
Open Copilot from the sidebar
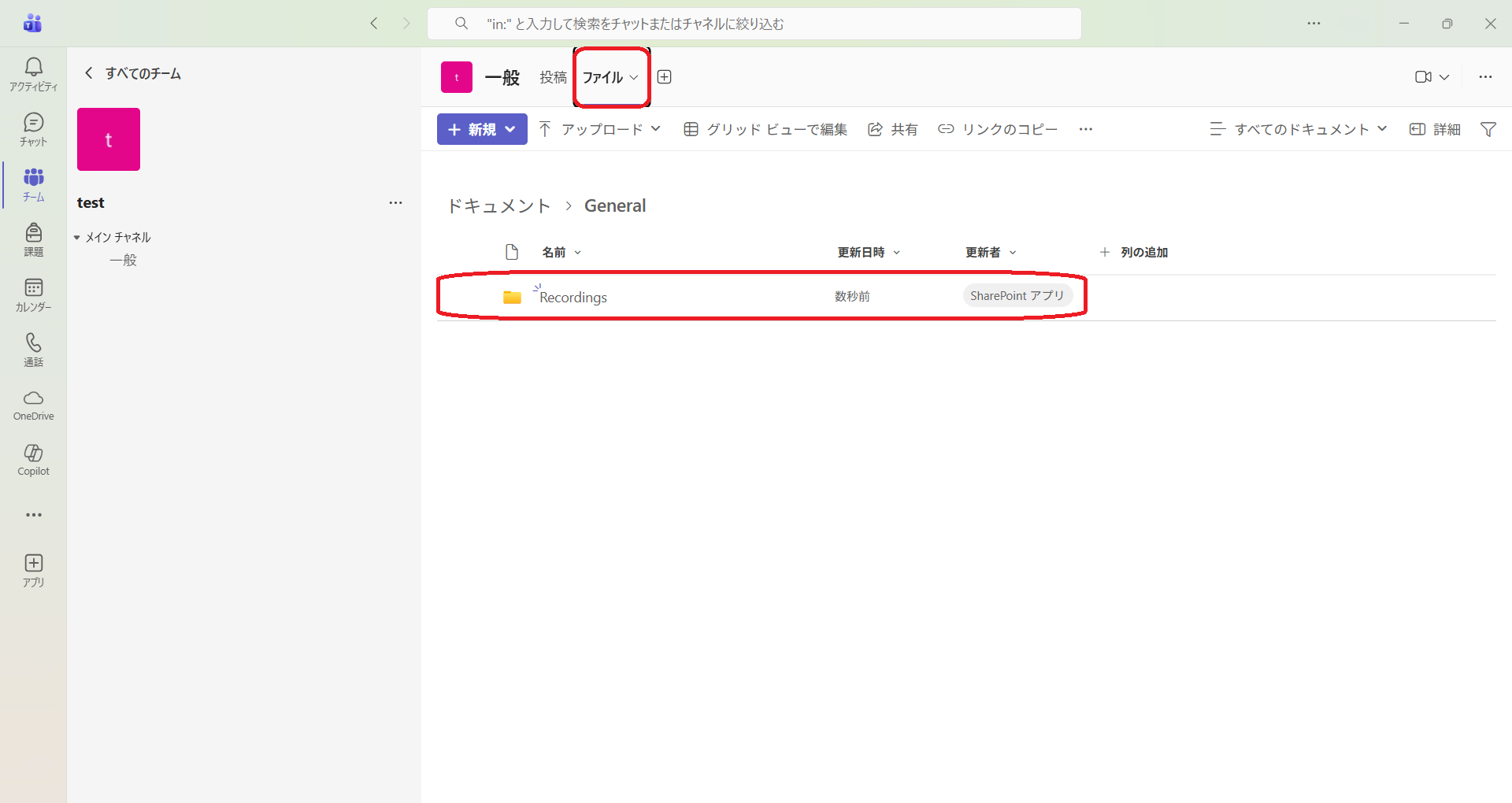click(x=33, y=460)
